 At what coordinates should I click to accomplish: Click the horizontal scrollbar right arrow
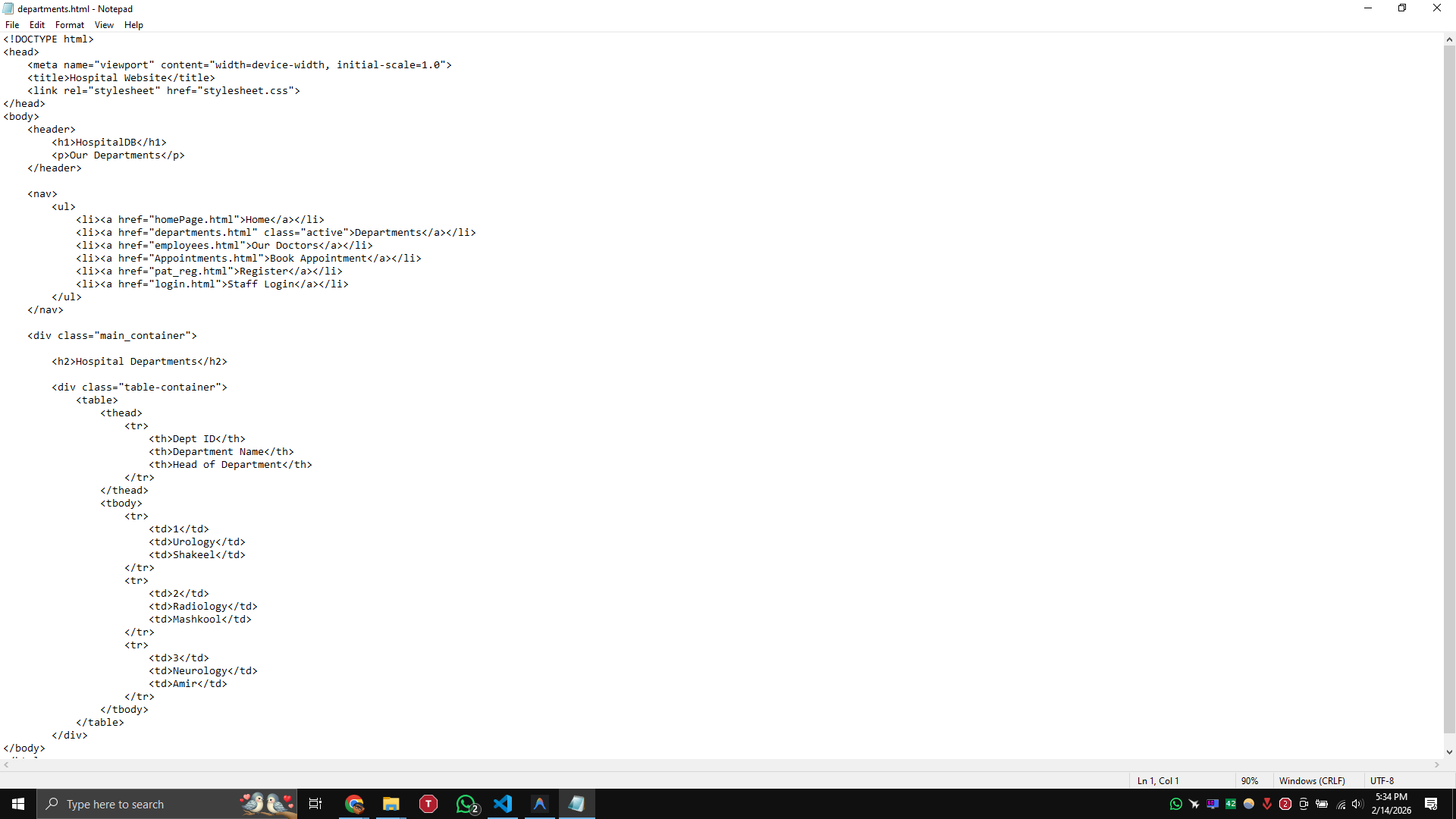click(1437, 765)
